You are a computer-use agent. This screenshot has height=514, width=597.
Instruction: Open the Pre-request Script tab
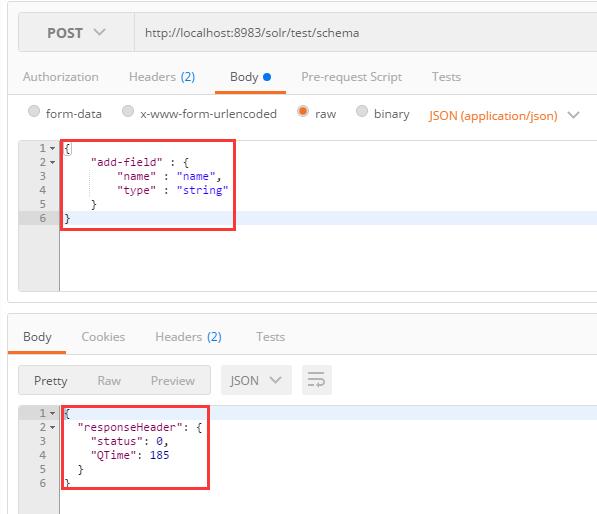[351, 77]
